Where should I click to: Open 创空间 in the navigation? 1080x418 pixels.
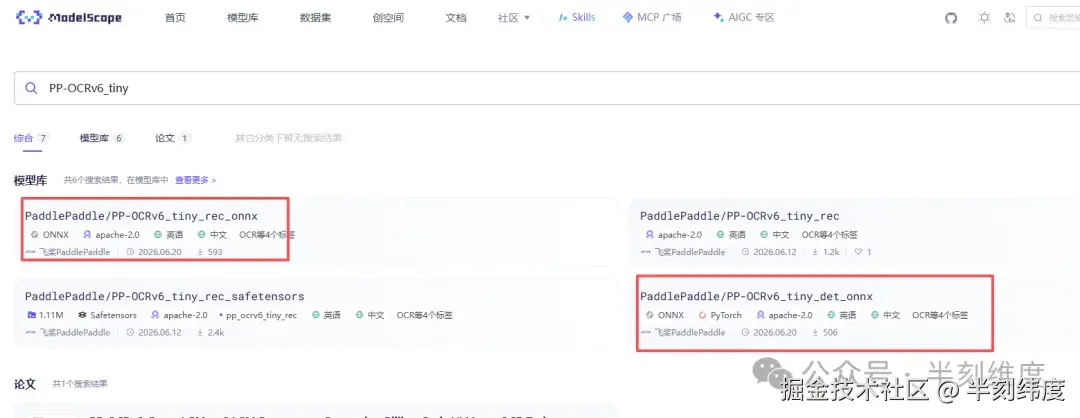click(388, 18)
